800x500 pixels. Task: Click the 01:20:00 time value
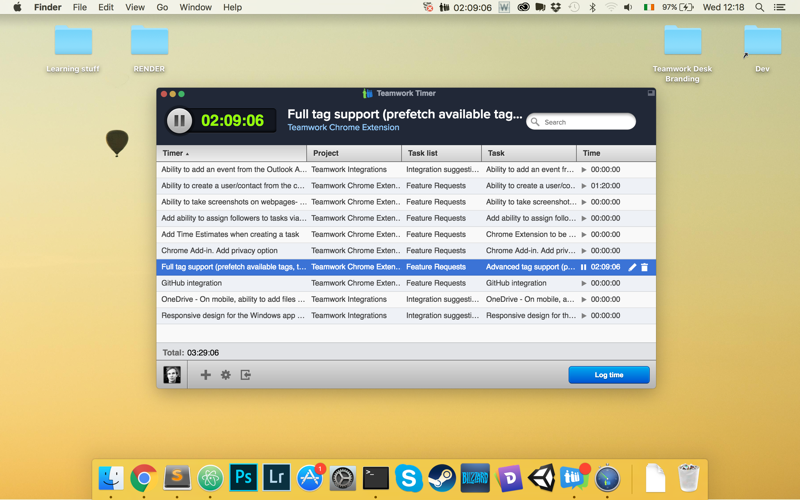pyautogui.click(x=606, y=186)
